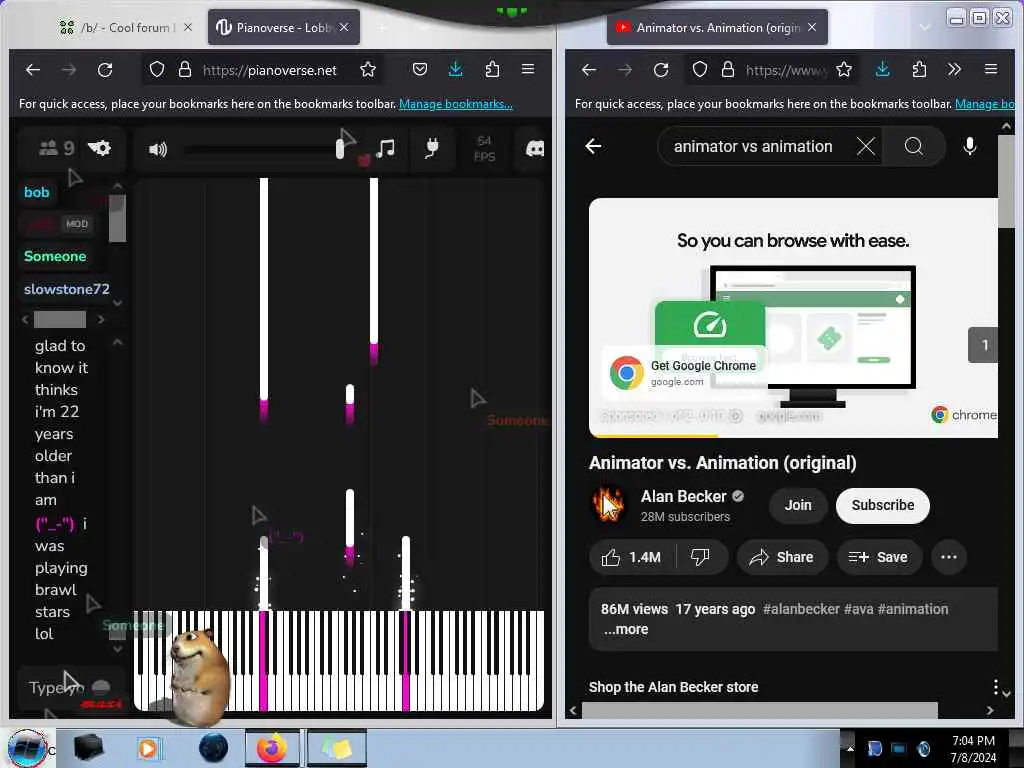Open downloads in Pianoverse window toolbar
Viewport: 1024px width, 768px height.
pyautogui.click(x=456, y=69)
